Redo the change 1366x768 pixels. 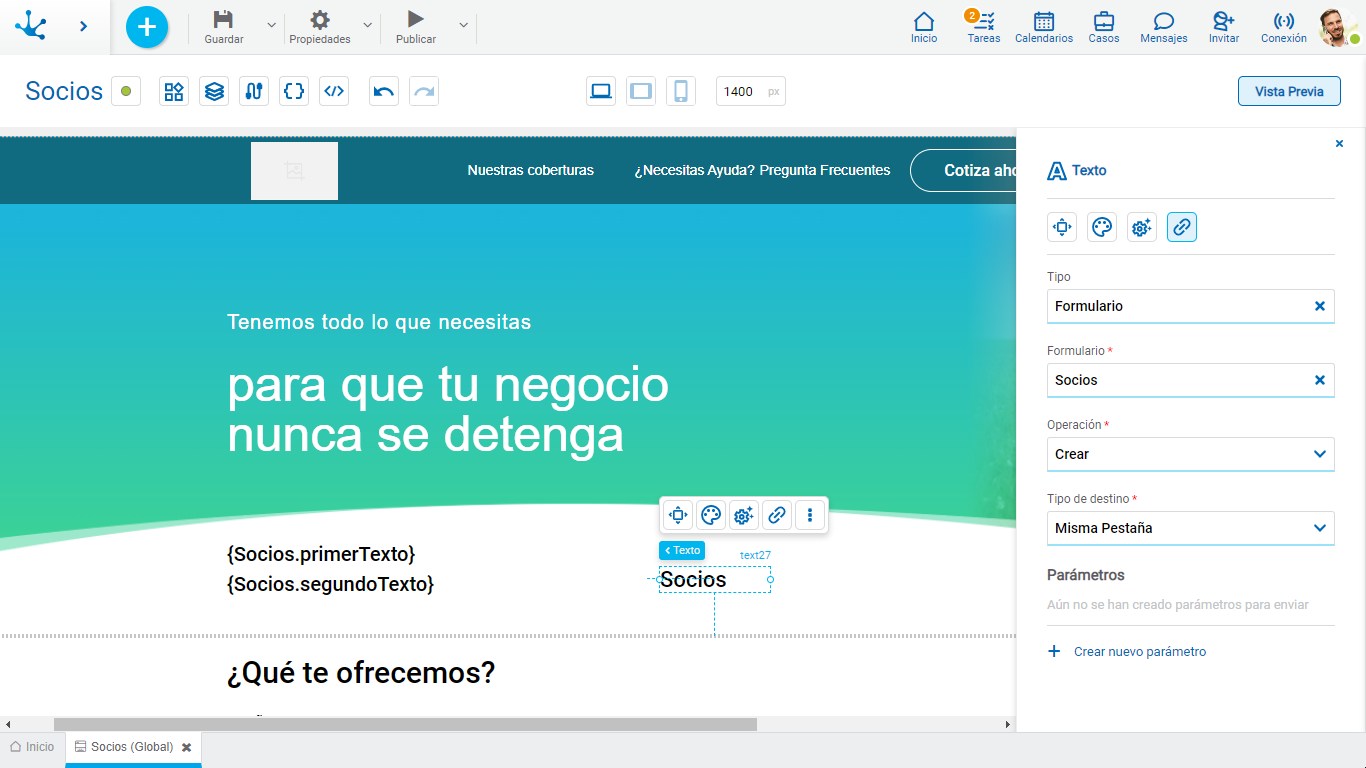point(424,91)
